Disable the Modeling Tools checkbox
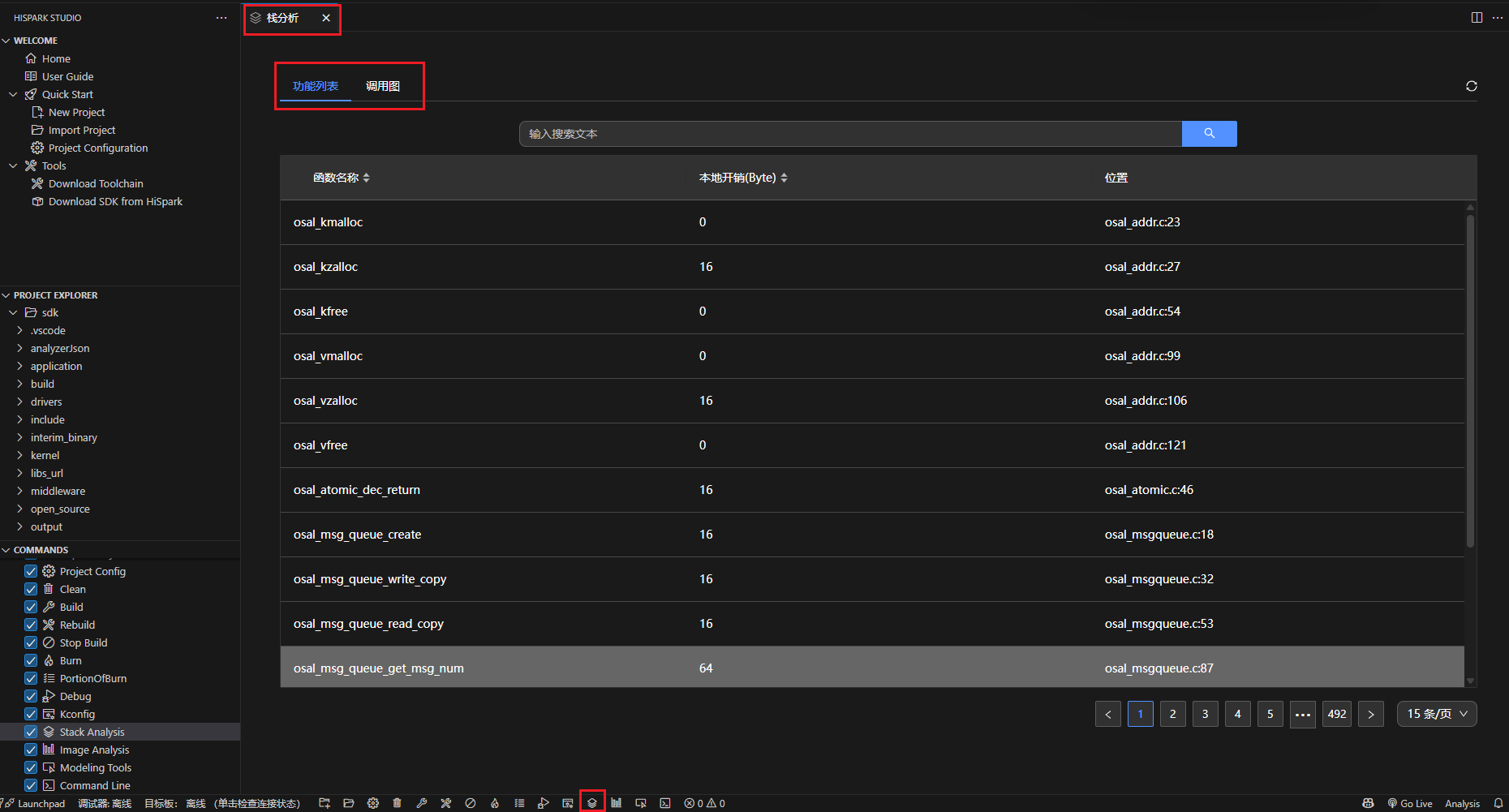This screenshot has width=1509, height=812. [x=31, y=767]
